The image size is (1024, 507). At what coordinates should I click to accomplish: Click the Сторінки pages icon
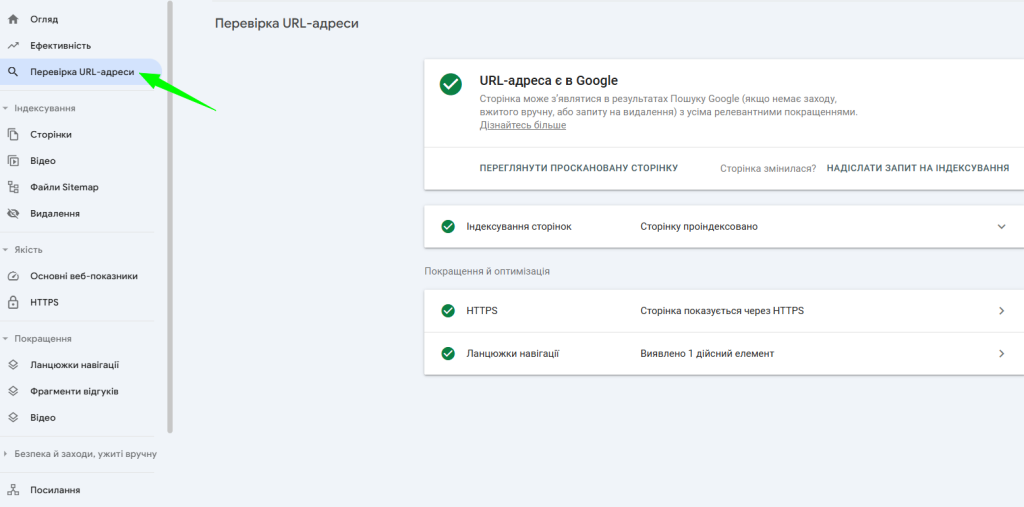coord(13,134)
